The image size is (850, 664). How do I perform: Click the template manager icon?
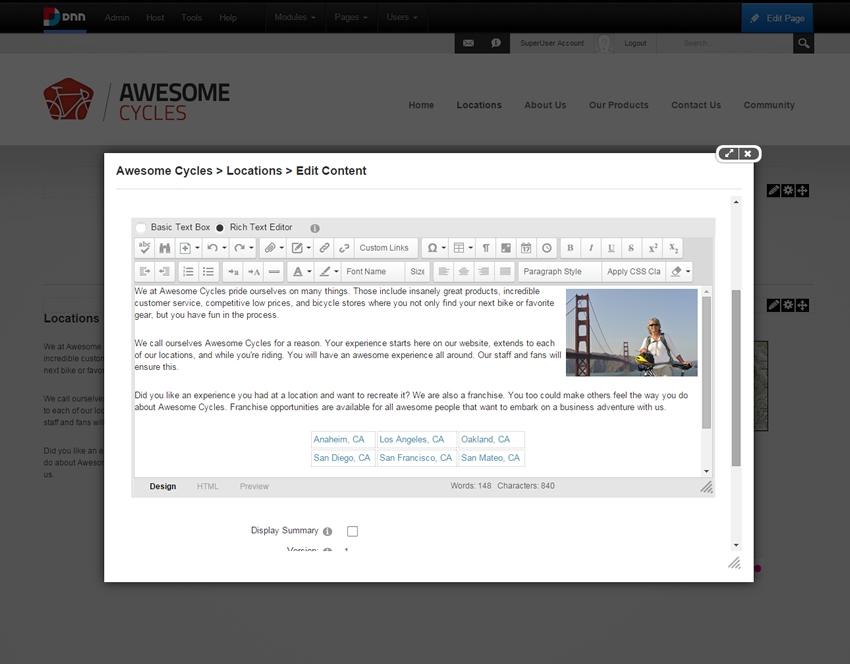297,248
